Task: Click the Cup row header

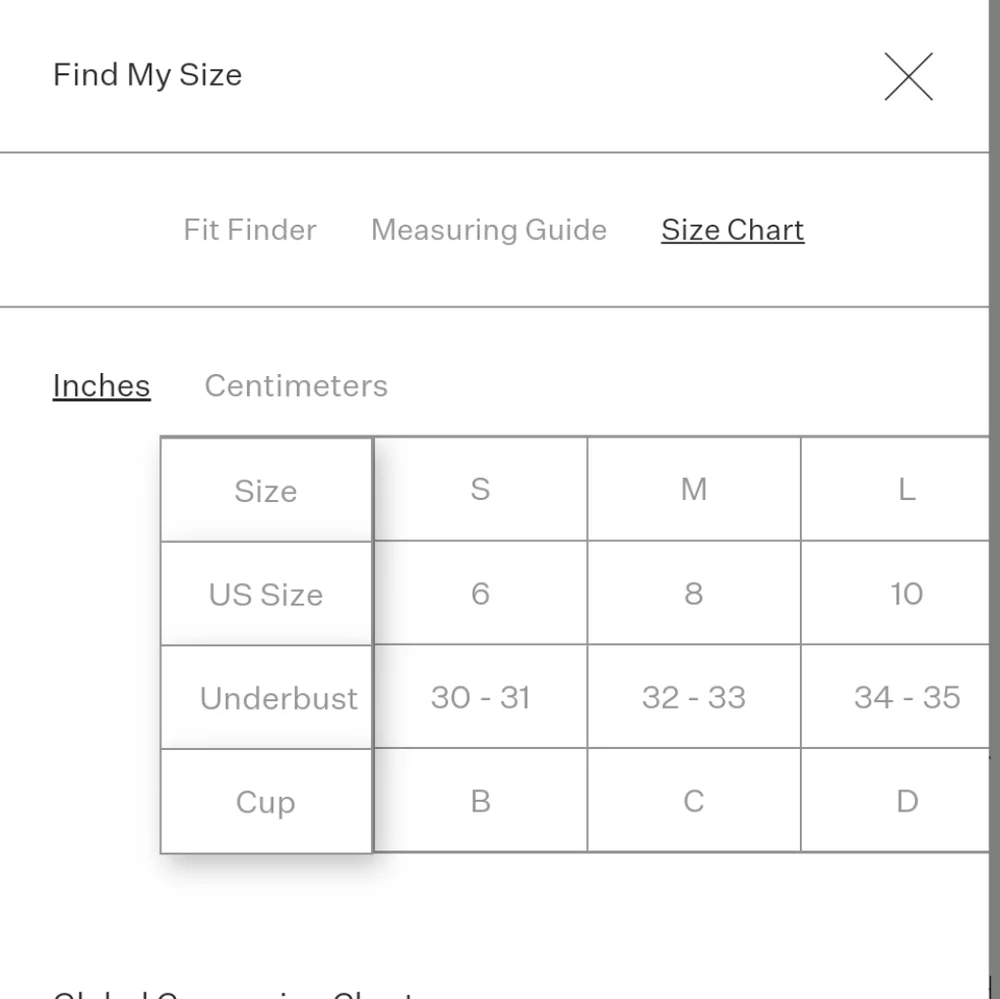Action: (x=266, y=801)
